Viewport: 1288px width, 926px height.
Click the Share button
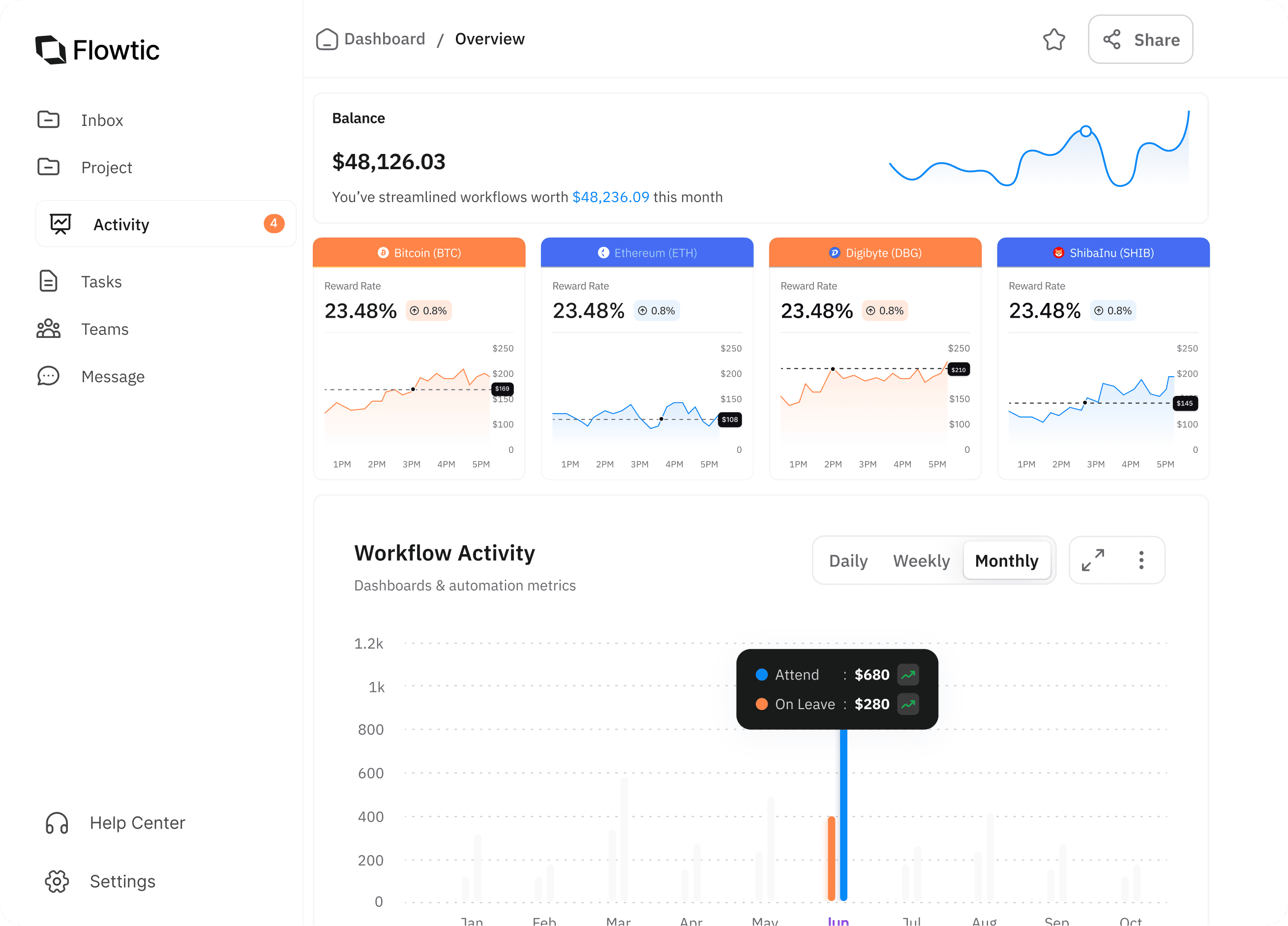[x=1140, y=40]
